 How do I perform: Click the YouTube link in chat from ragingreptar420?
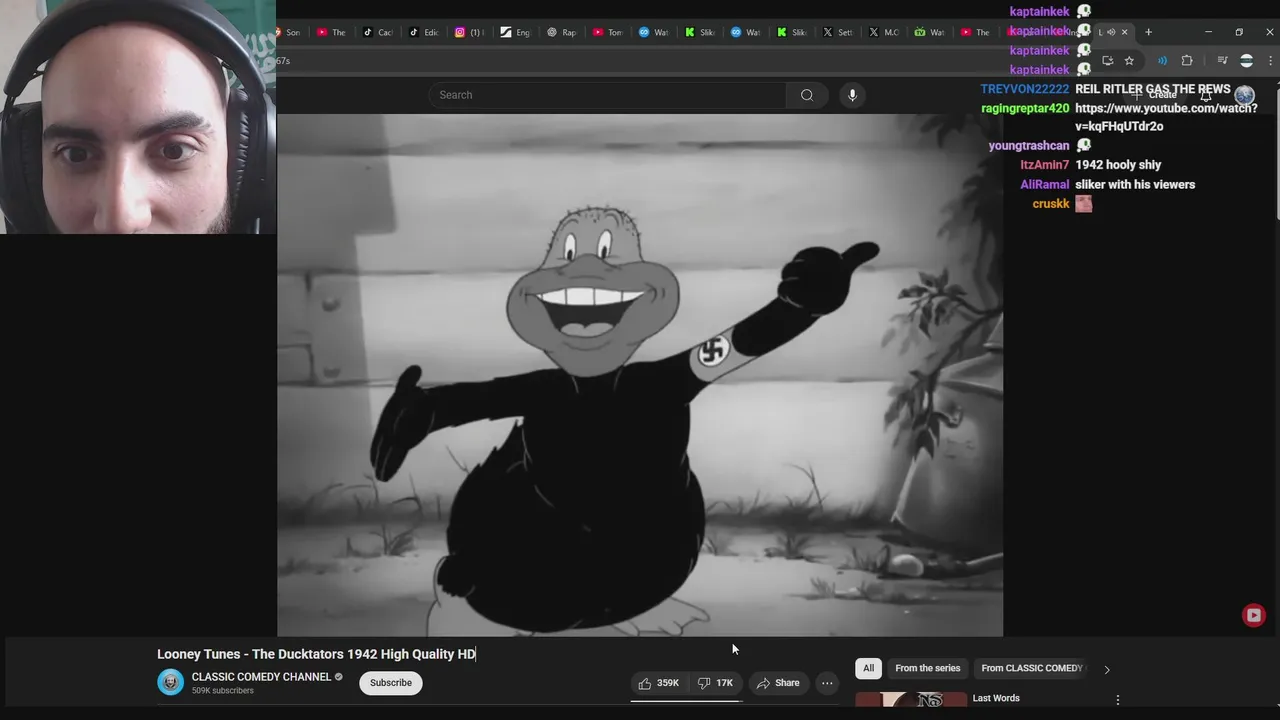[x=1166, y=117]
